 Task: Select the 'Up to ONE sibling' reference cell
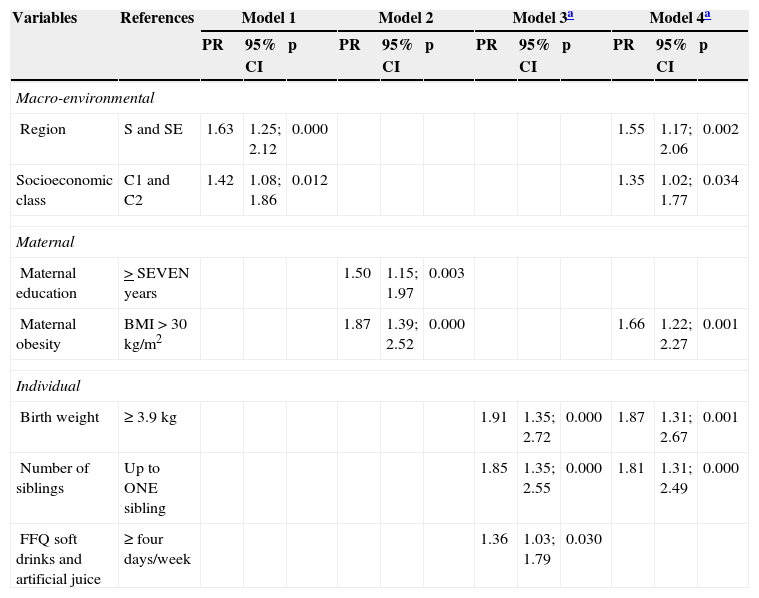pyautogui.click(x=147, y=488)
